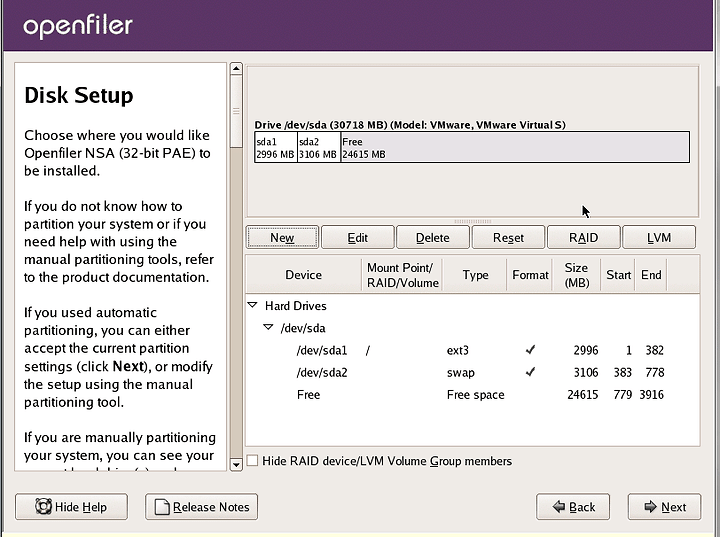
Task: Click the ext3 type cell
Action: (457, 350)
